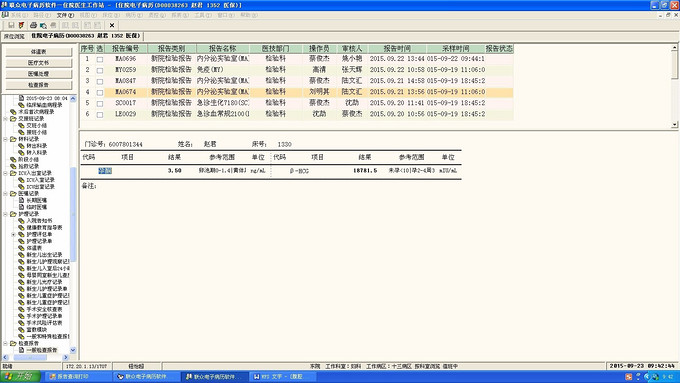Viewport: 680px width, 383px height.
Task: Click the printer icon in the toolbar
Action: pyautogui.click(x=33, y=25)
